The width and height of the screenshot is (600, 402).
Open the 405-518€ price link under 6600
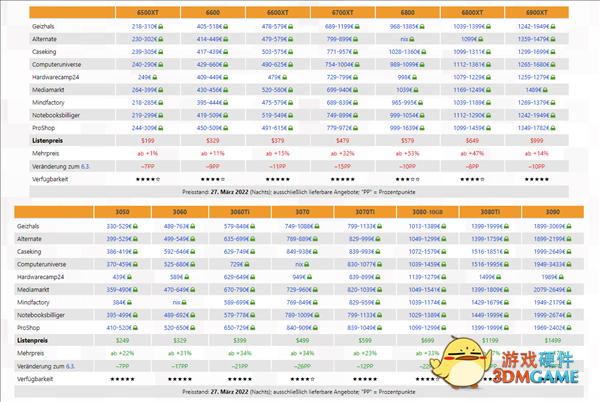210,26
